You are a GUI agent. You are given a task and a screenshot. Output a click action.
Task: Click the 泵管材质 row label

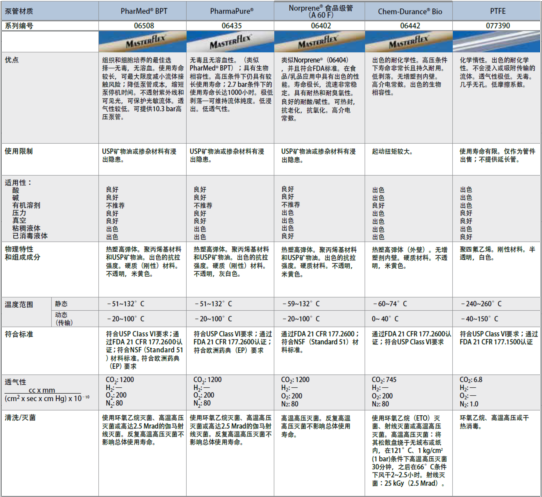point(19,11)
